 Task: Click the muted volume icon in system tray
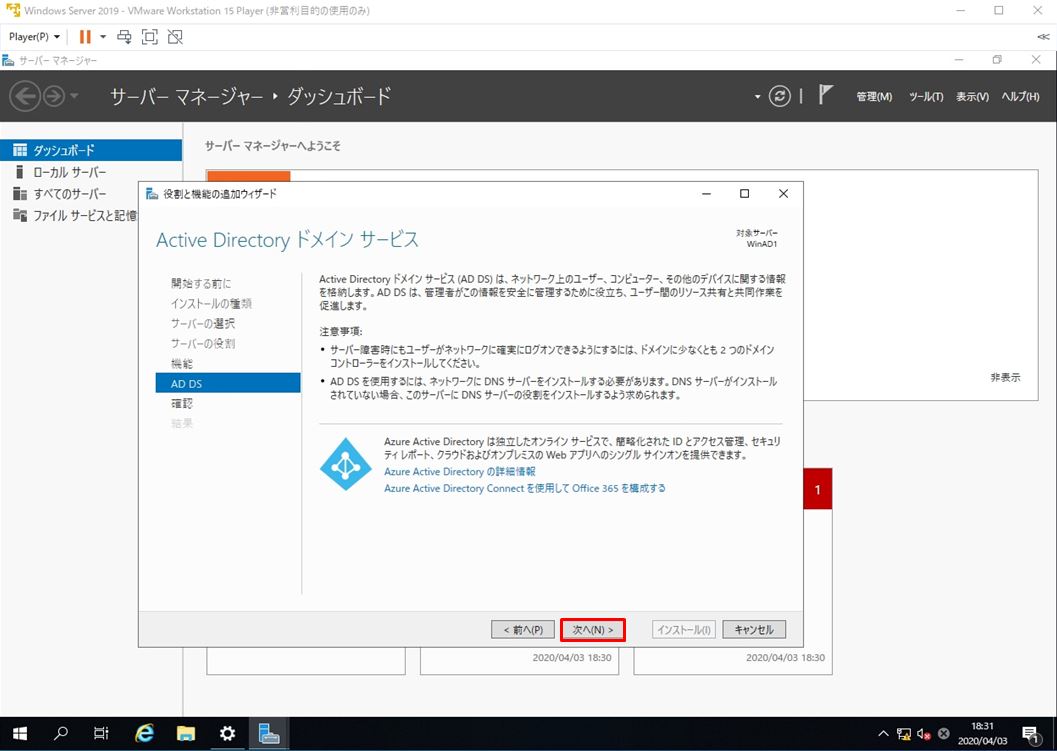[x=924, y=733]
